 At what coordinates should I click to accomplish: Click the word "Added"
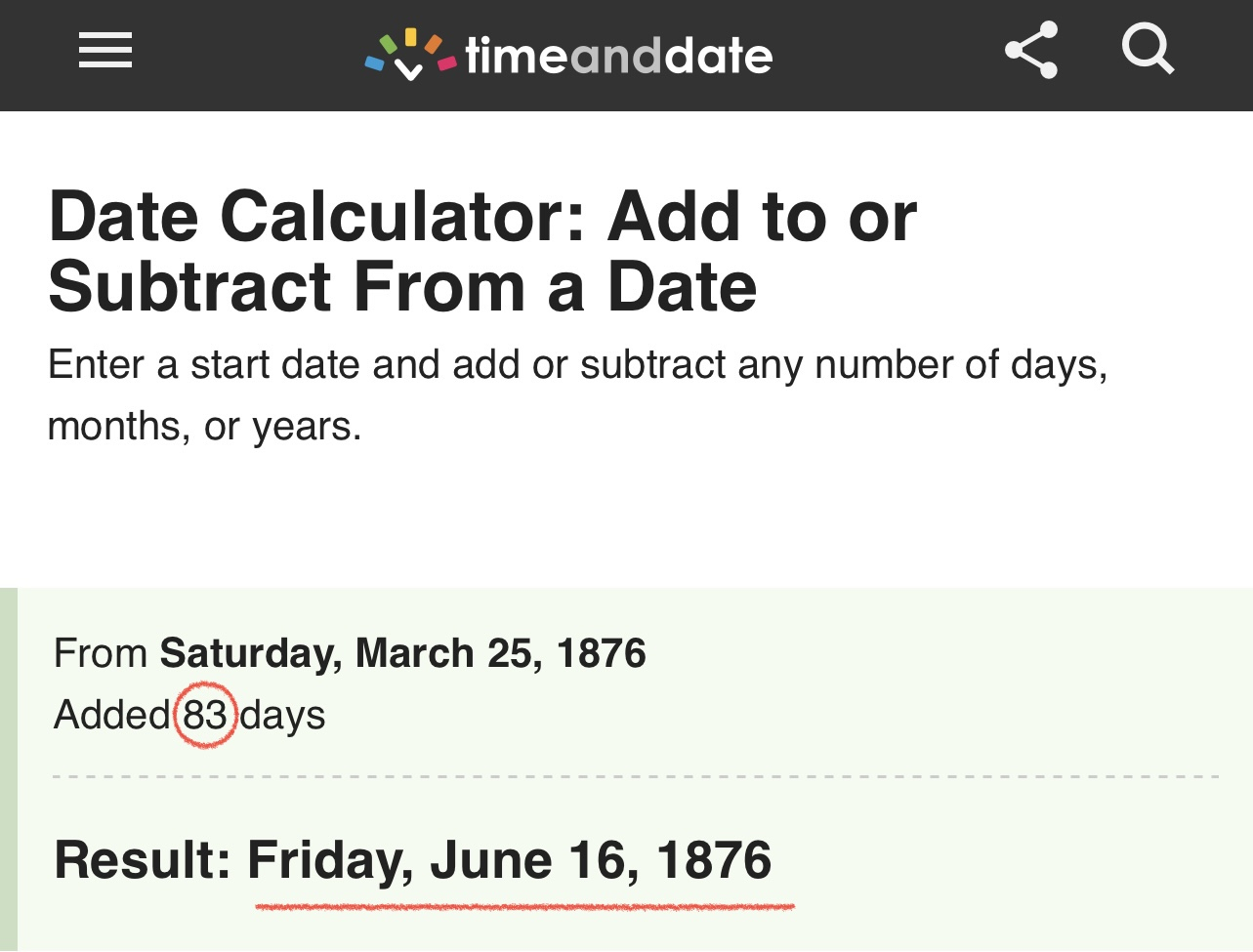coord(111,715)
